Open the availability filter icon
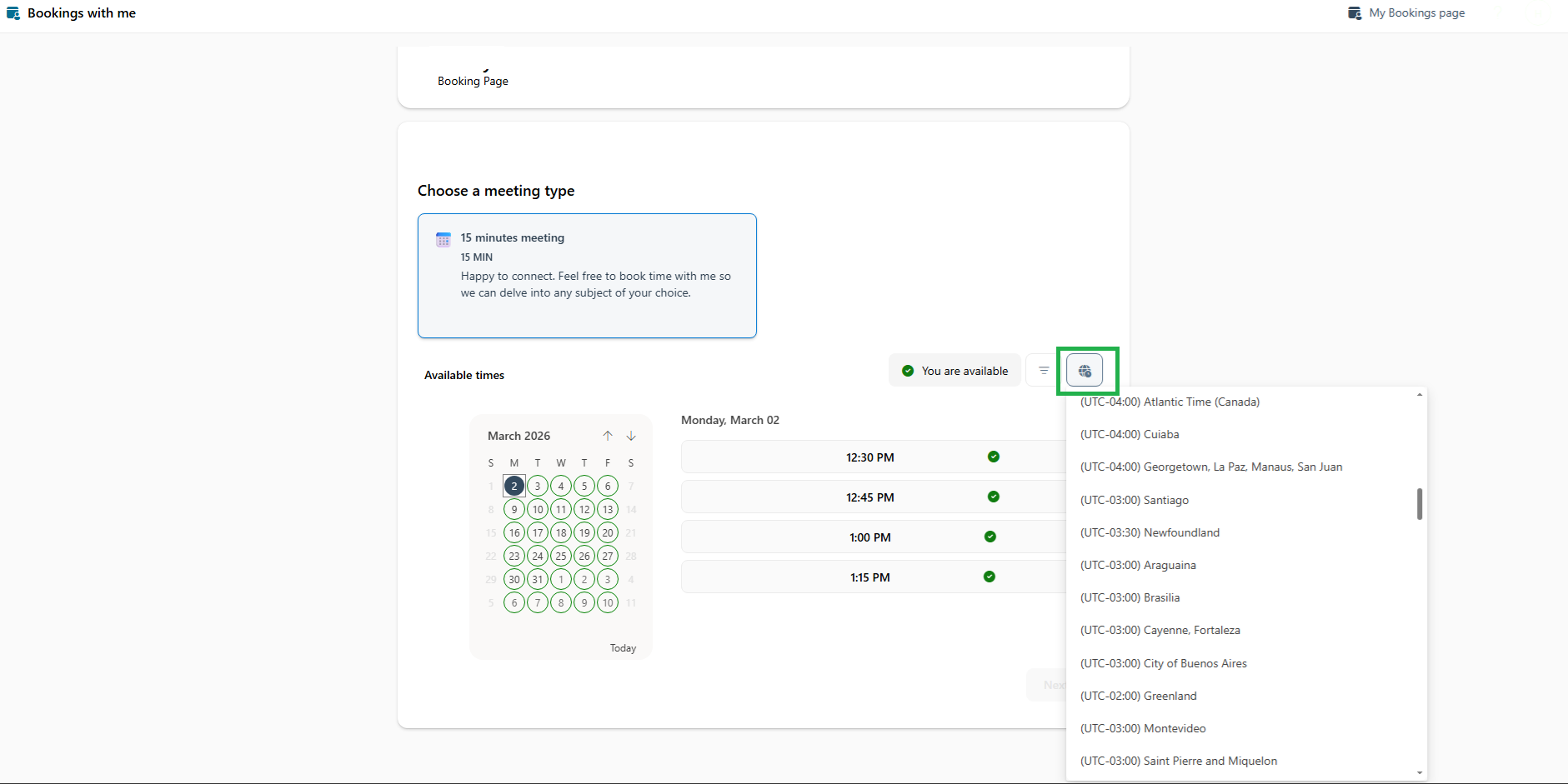This screenshot has width=1568, height=784. [x=1044, y=371]
